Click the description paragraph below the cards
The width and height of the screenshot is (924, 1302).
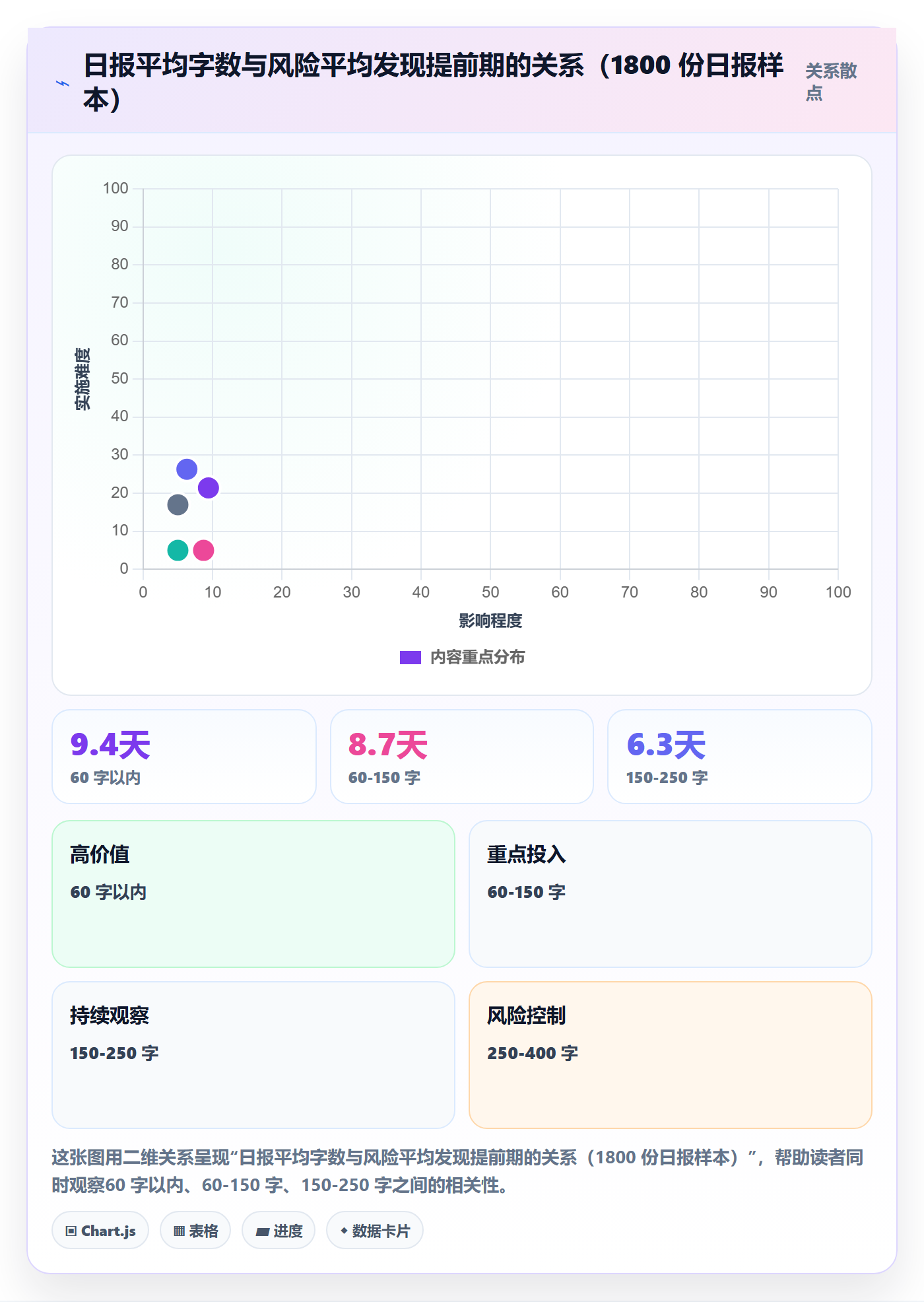(x=458, y=1171)
